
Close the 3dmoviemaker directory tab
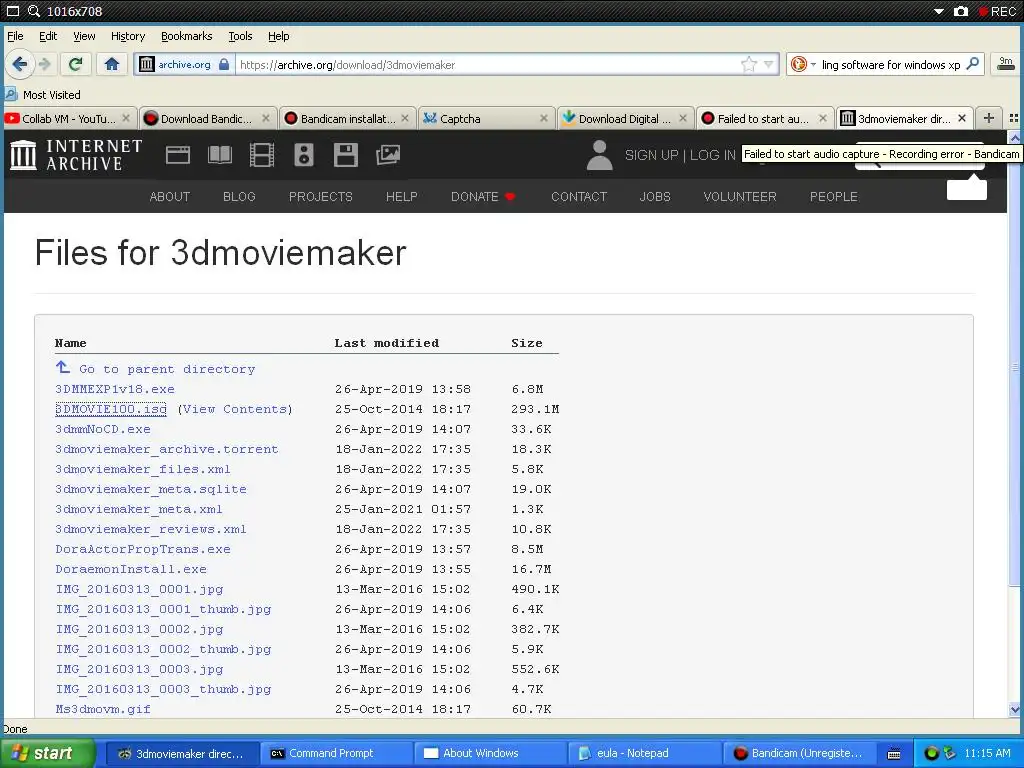click(x=961, y=118)
